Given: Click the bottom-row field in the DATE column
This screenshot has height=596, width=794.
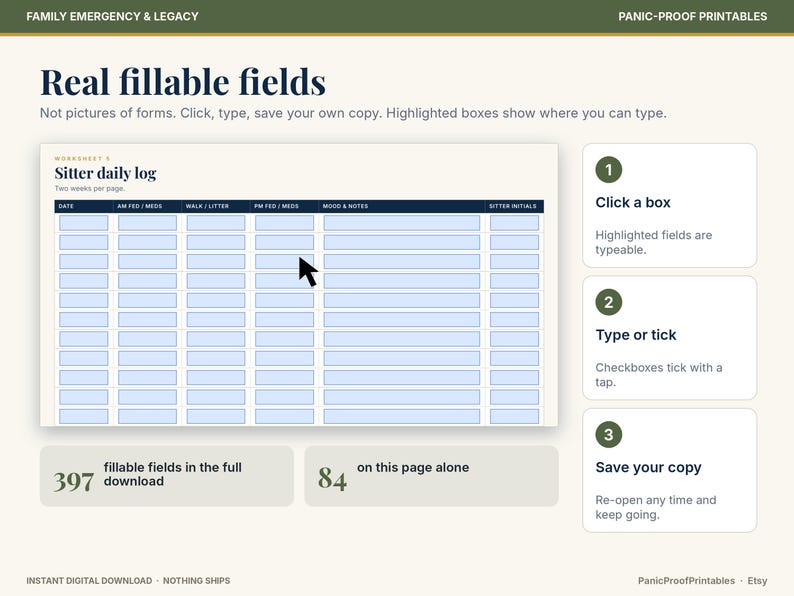Looking at the screenshot, I should (84, 416).
